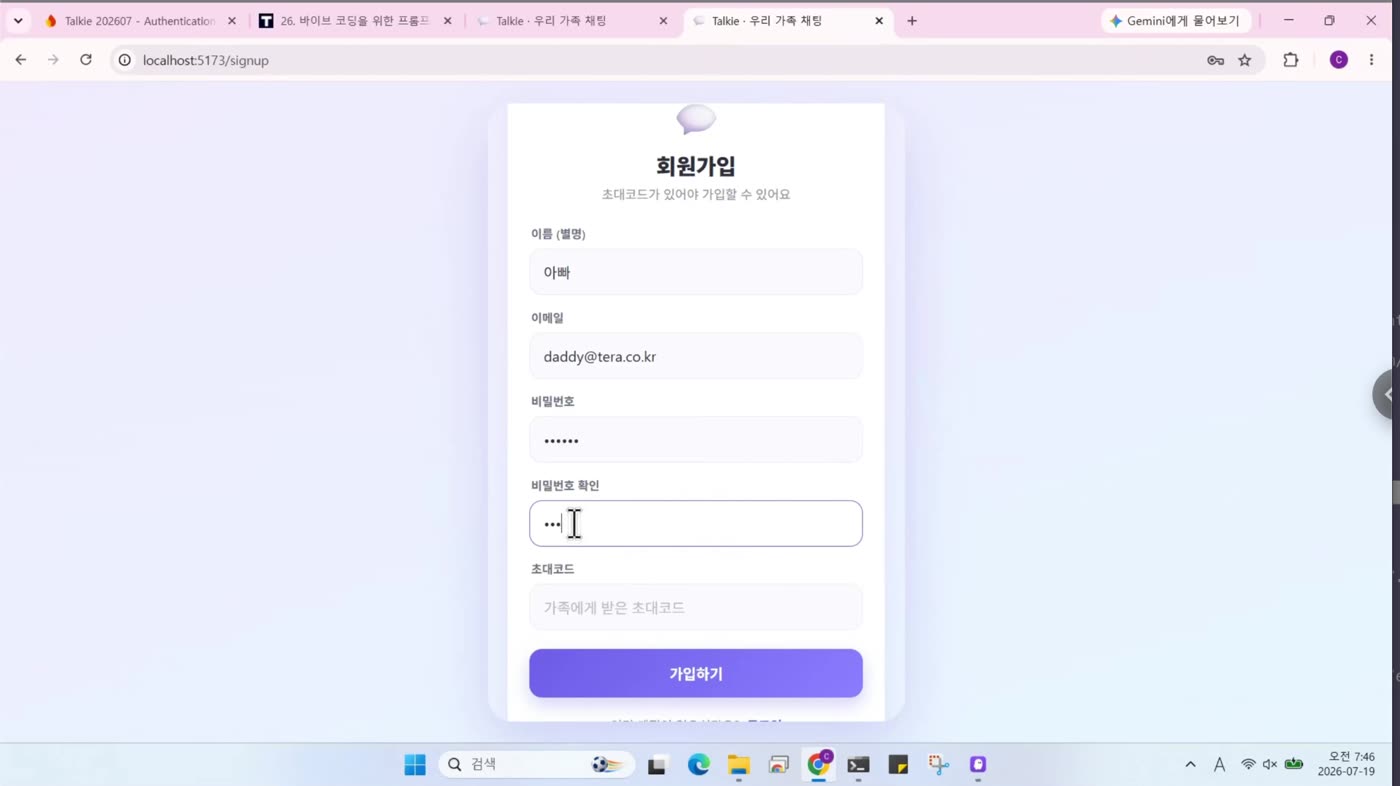
Task: Show hidden system tray icons
Action: pyautogui.click(x=1190, y=765)
